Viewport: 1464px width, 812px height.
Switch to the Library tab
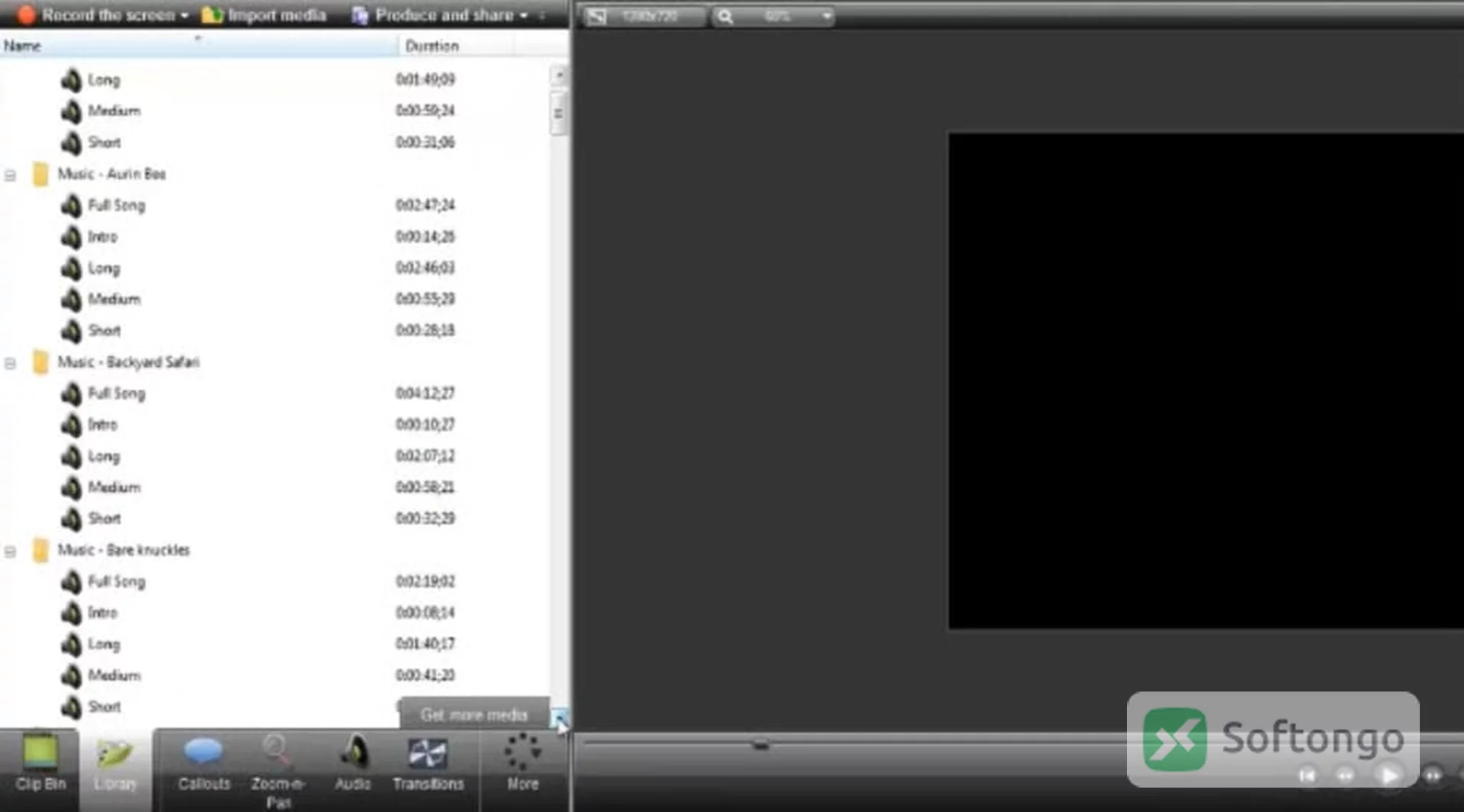pos(115,765)
